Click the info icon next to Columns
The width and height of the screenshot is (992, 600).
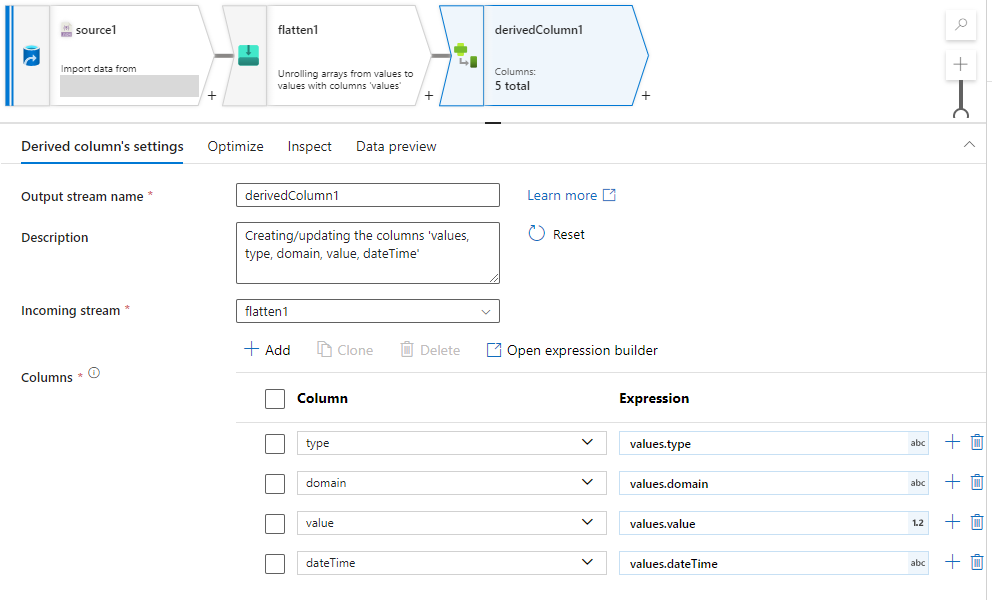click(x=94, y=373)
